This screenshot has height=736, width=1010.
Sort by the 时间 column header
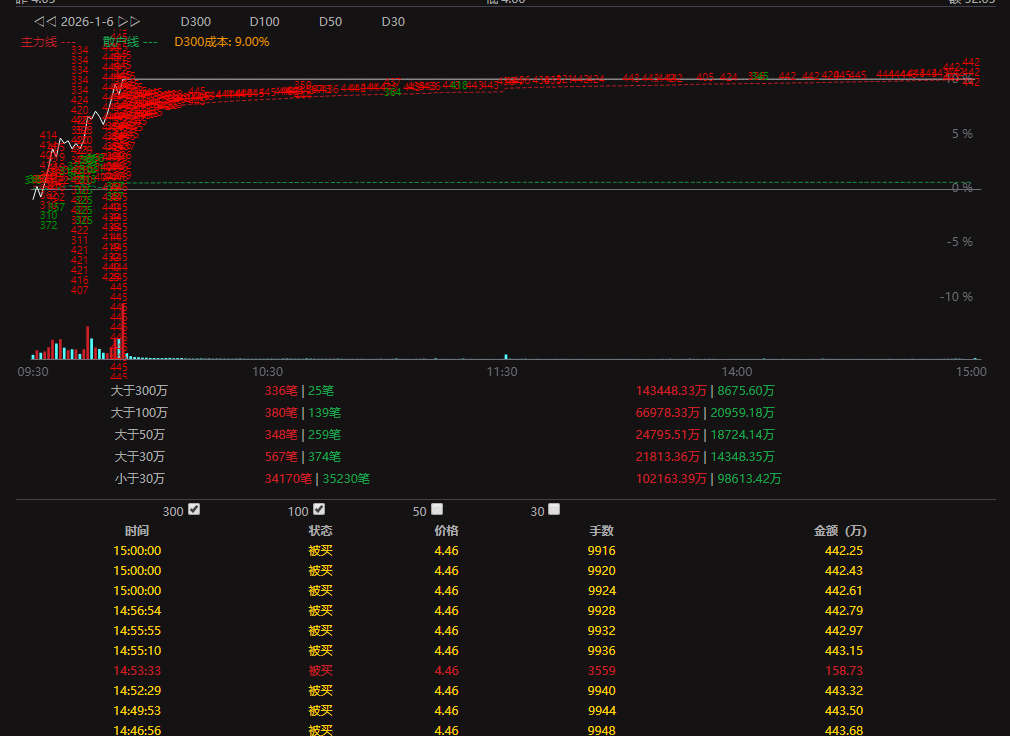click(137, 531)
